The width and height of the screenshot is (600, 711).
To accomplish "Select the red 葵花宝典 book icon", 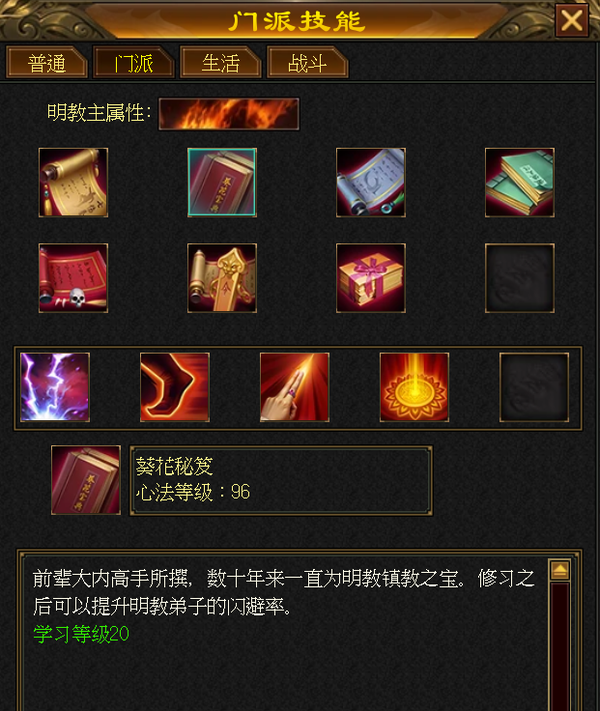I will (x=222, y=182).
